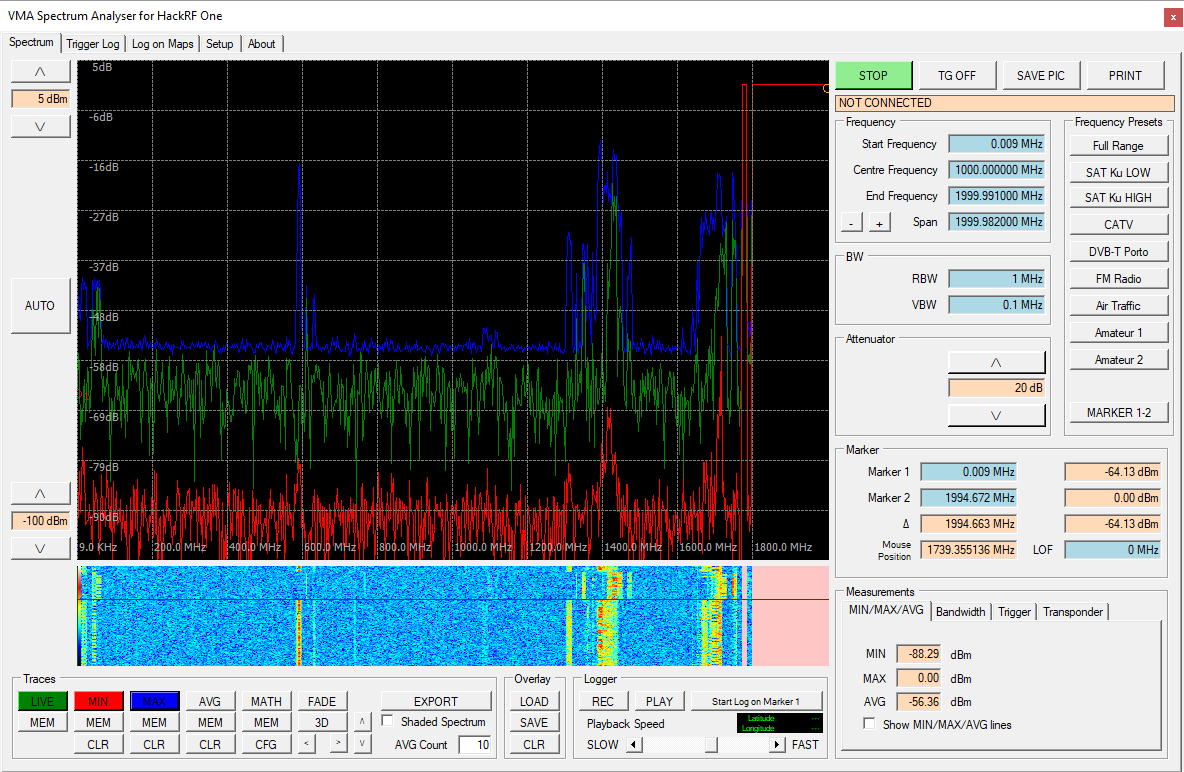Increase the span with the plus stepper
The height and width of the screenshot is (772, 1184).
[879, 222]
